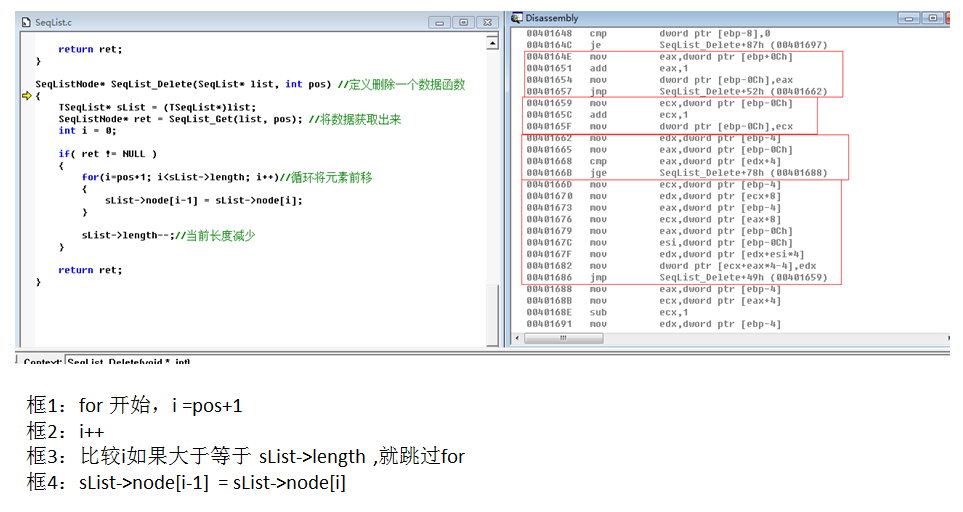Click the SeqList.c title bar text
This screenshot has height=512, width=963.
click(53, 23)
